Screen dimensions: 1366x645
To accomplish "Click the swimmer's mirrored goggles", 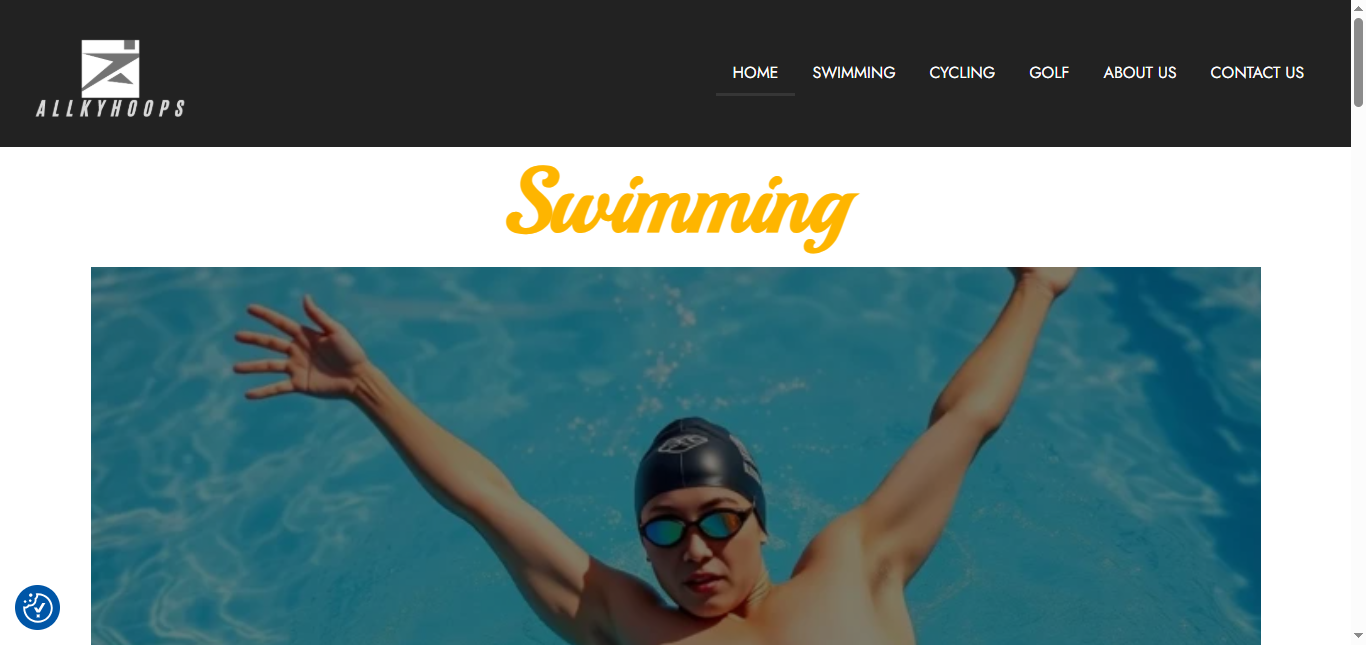I will (696, 526).
